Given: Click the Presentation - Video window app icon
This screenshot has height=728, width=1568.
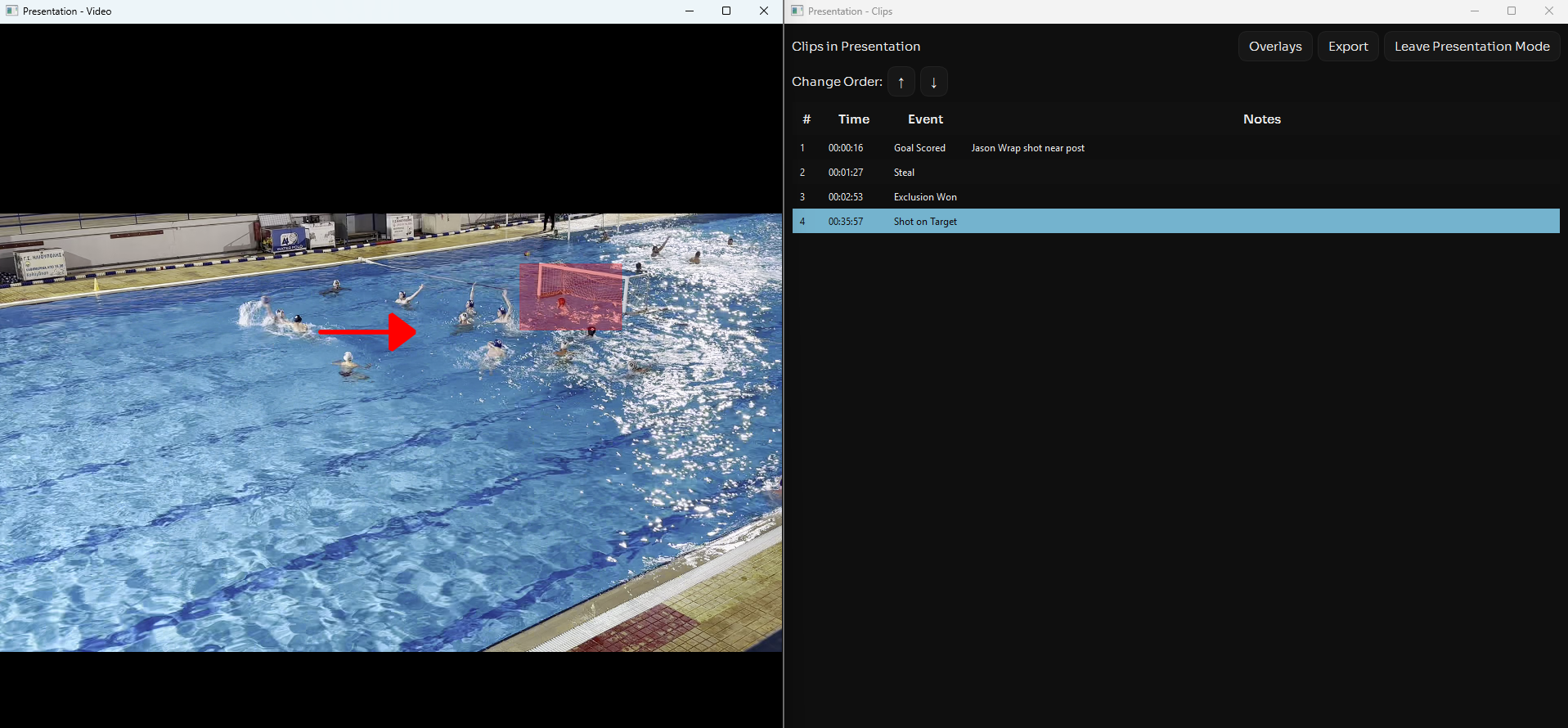Looking at the screenshot, I should click(11, 11).
